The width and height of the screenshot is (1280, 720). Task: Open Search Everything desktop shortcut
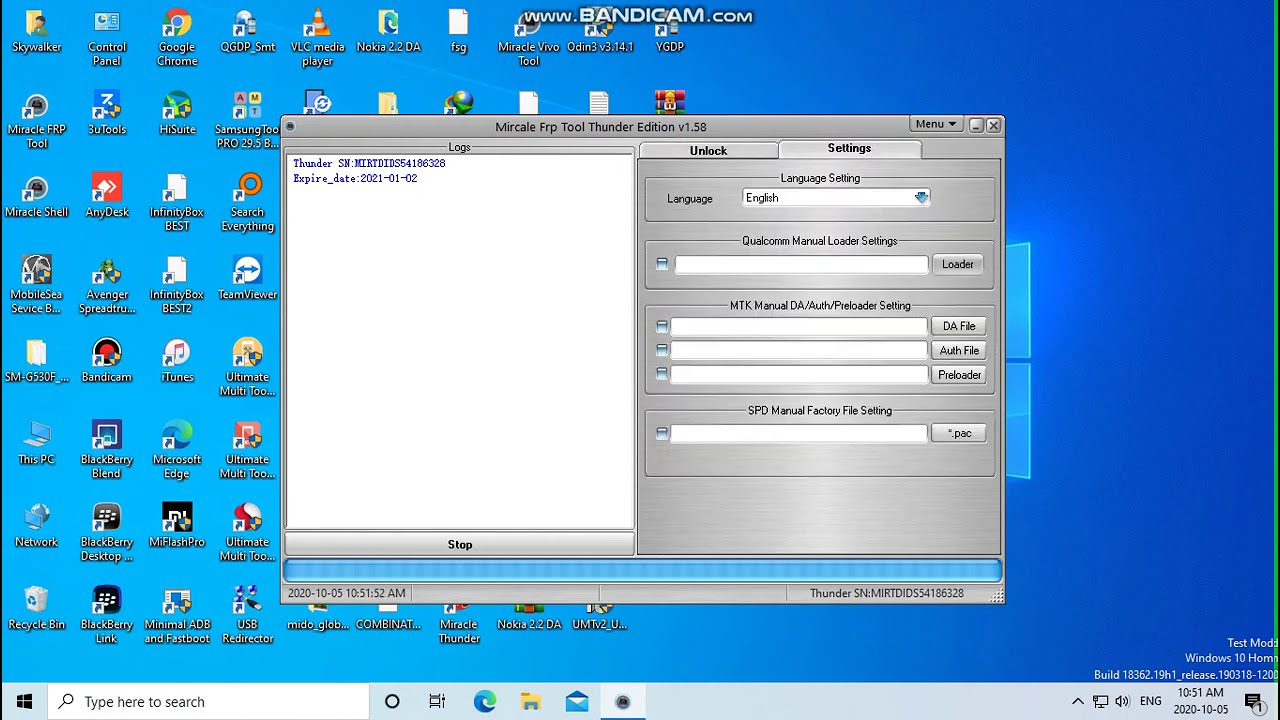[x=247, y=203]
